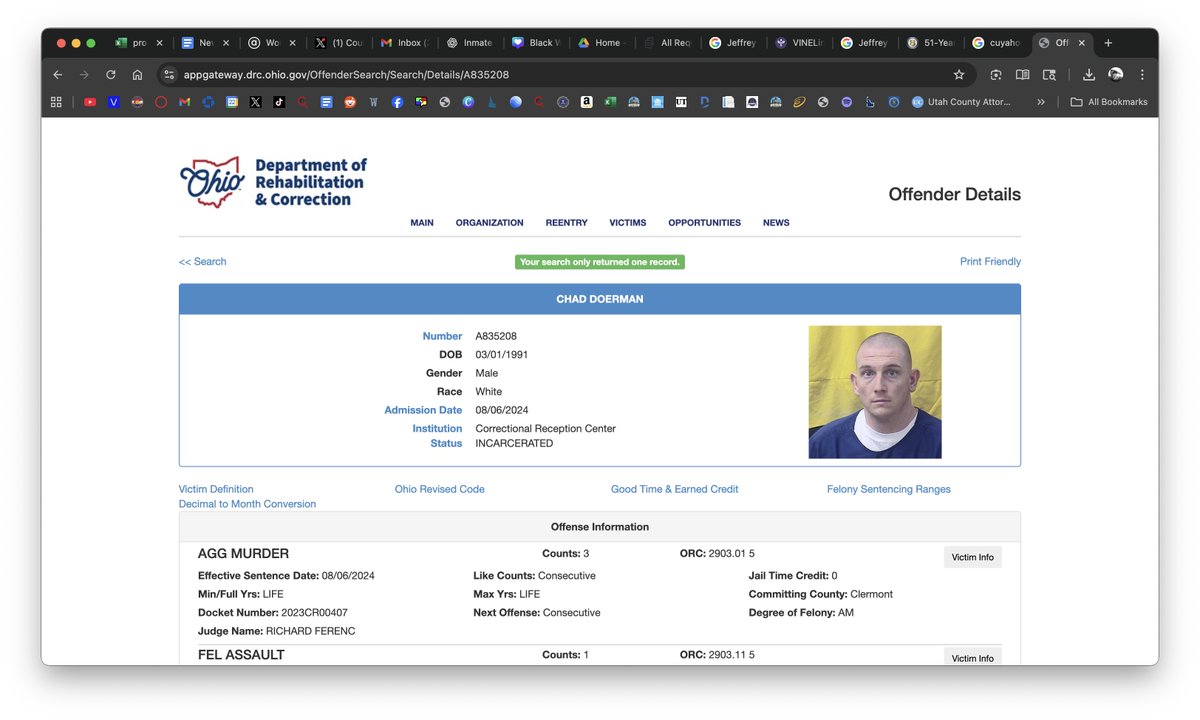Open a new browser tab
Image resolution: width=1200 pixels, height=720 pixels.
1108,43
